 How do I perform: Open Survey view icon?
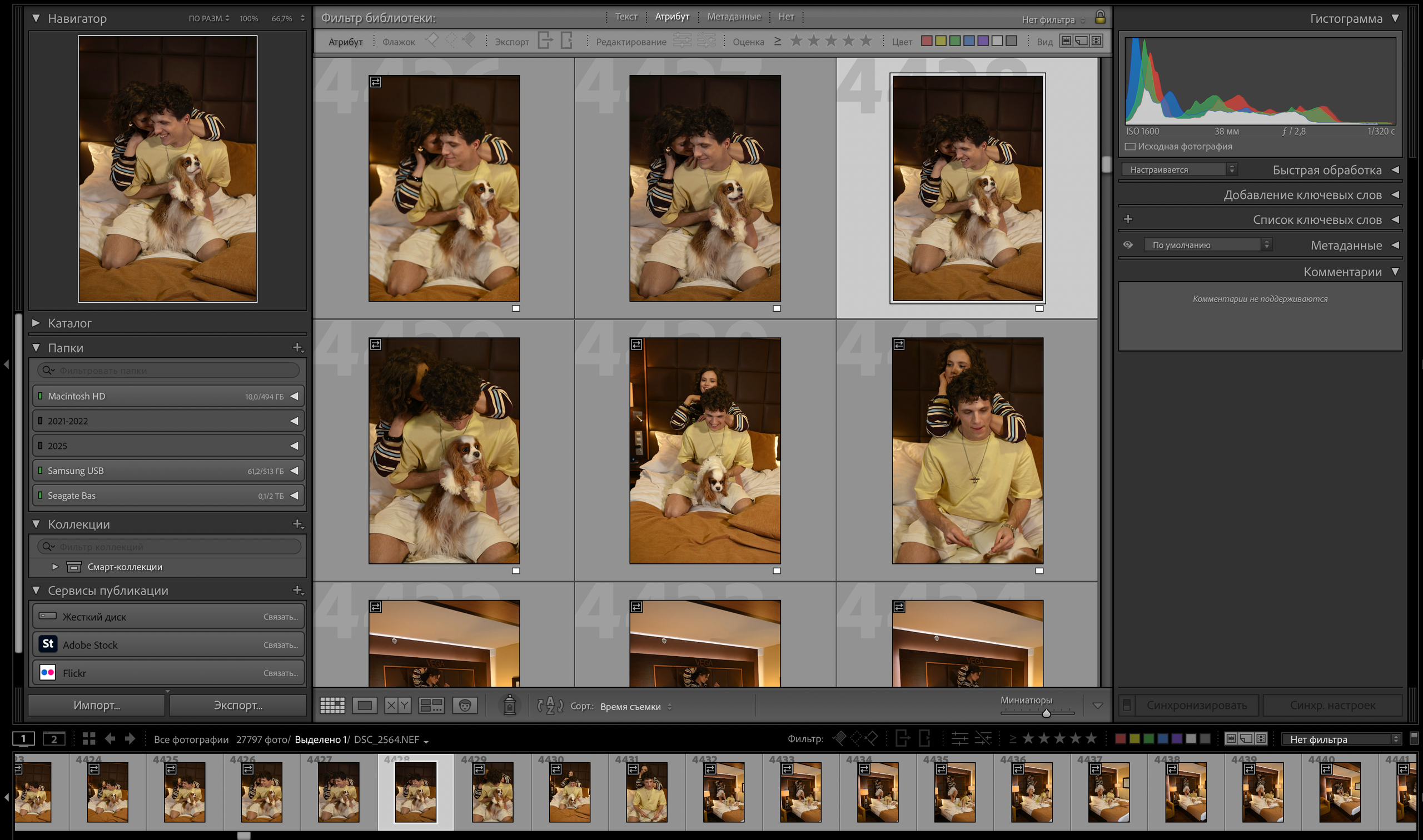431,706
